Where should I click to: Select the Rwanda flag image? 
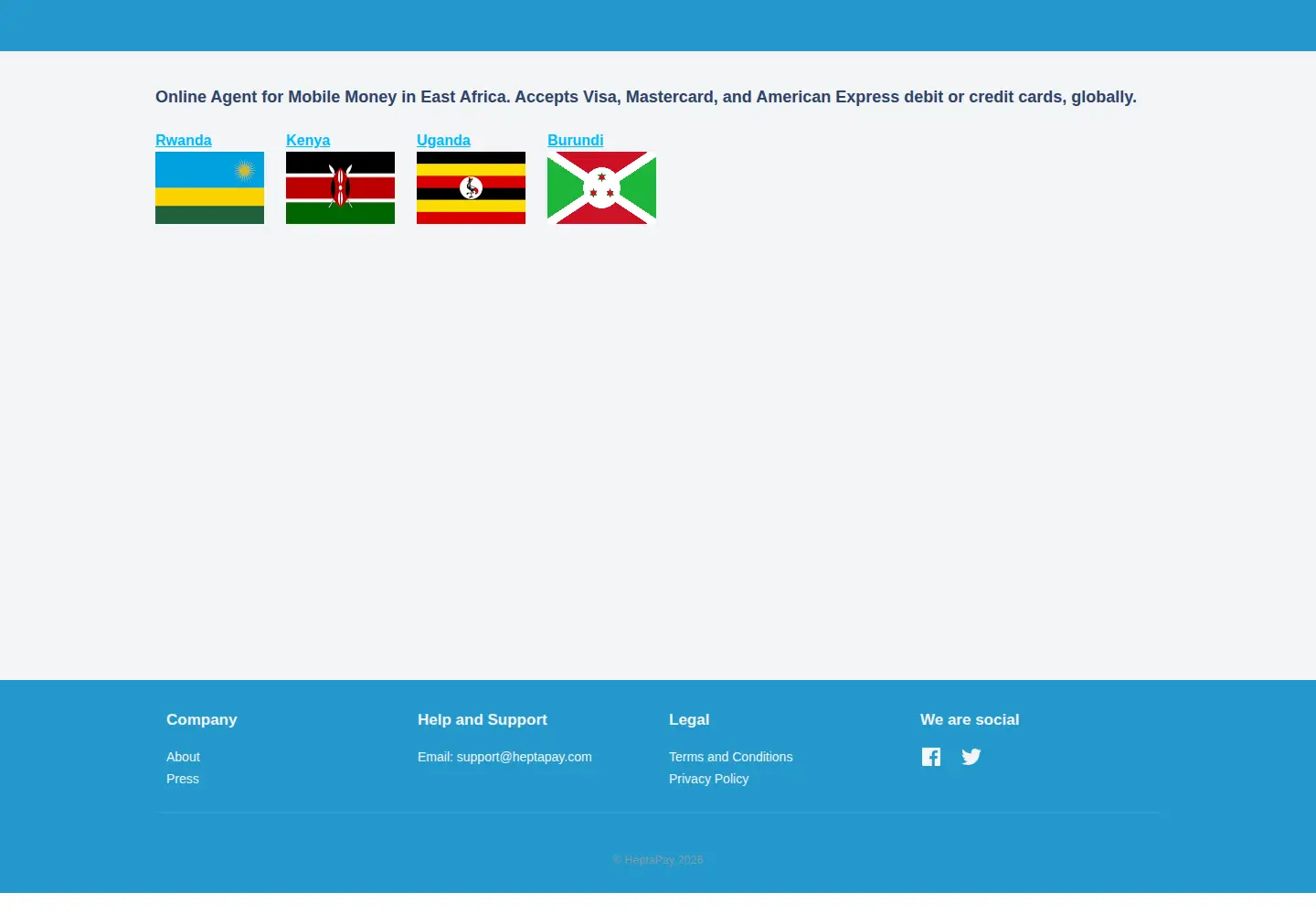209,187
